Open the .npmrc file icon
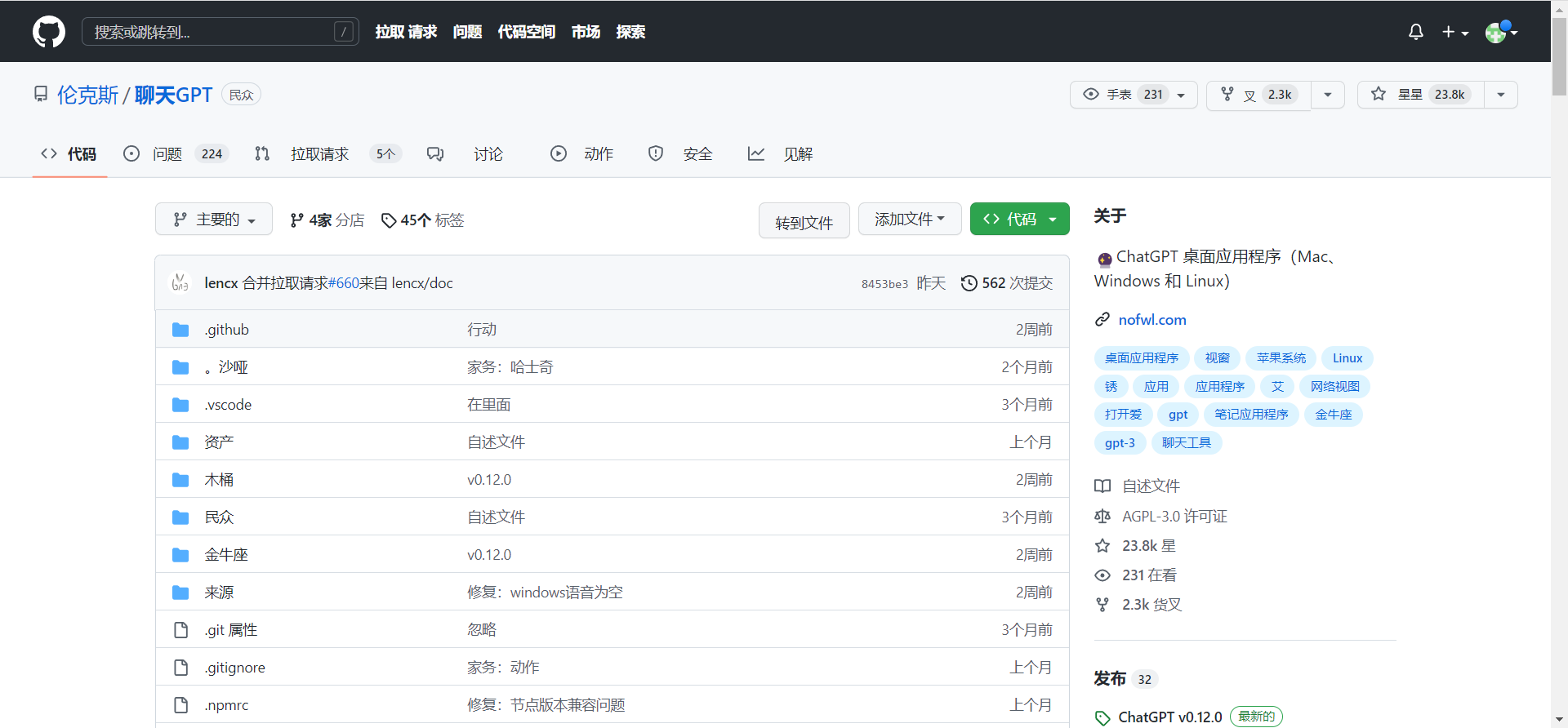 [x=180, y=705]
